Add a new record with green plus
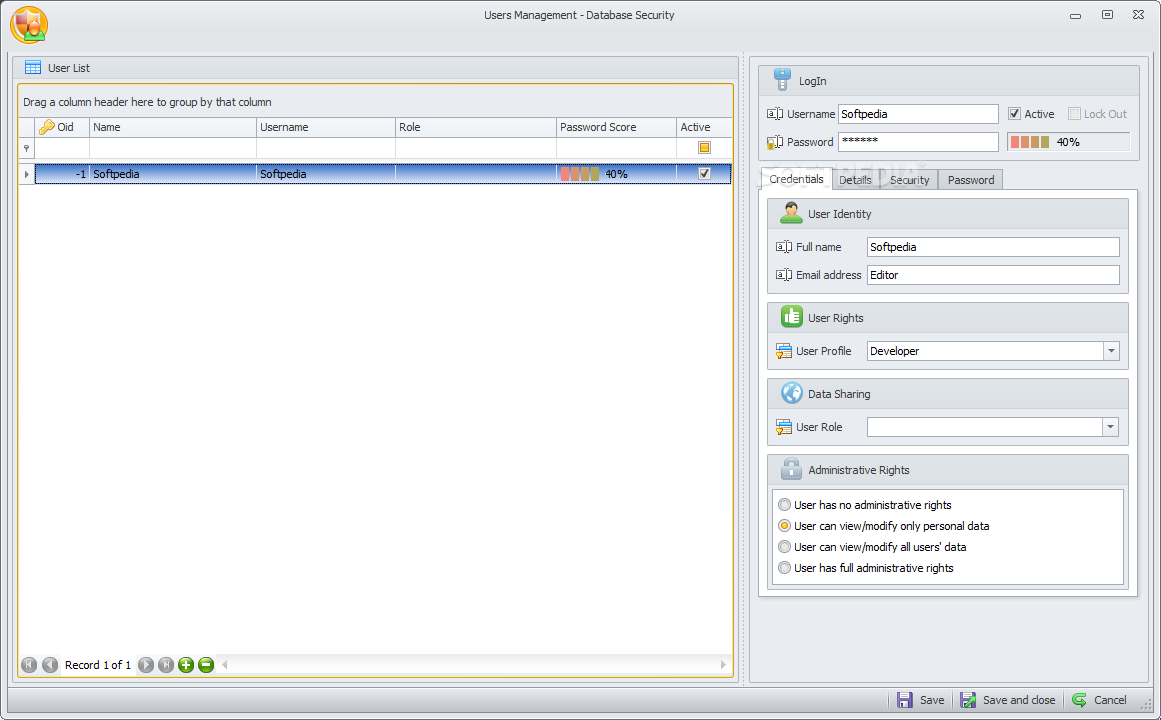The width and height of the screenshot is (1161, 720). [x=186, y=664]
